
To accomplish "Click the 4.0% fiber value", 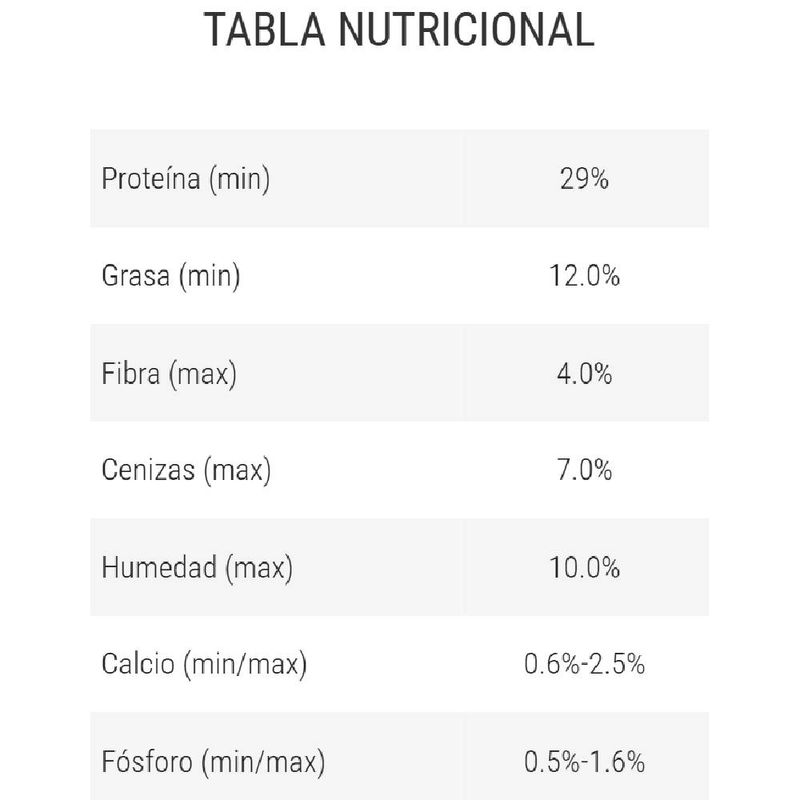I will coord(584,373).
